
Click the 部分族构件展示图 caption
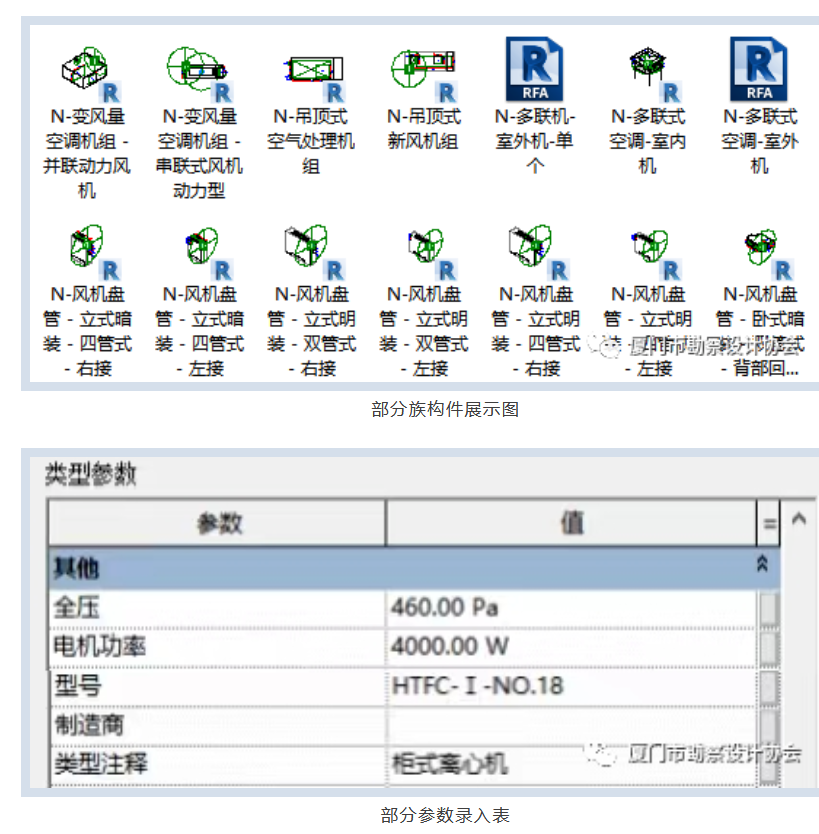click(x=445, y=410)
